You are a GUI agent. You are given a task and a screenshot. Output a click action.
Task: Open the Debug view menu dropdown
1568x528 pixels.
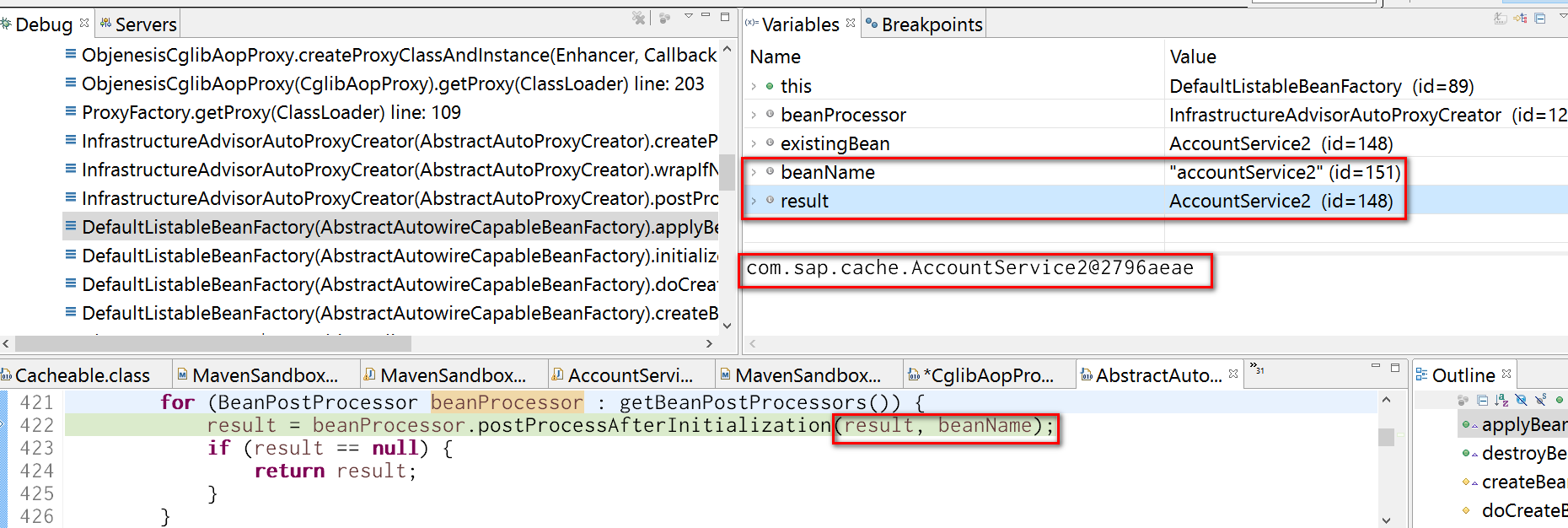pos(689,16)
